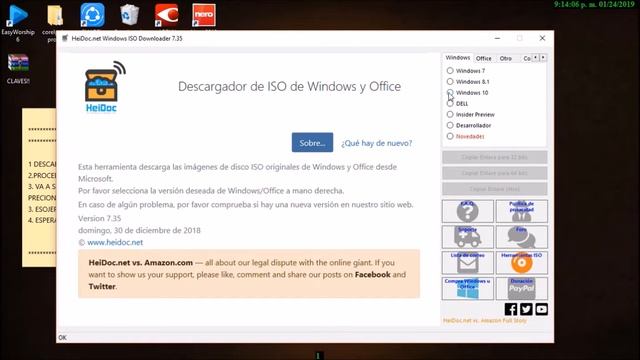Select the Desarrollador radio button

pos(450,125)
